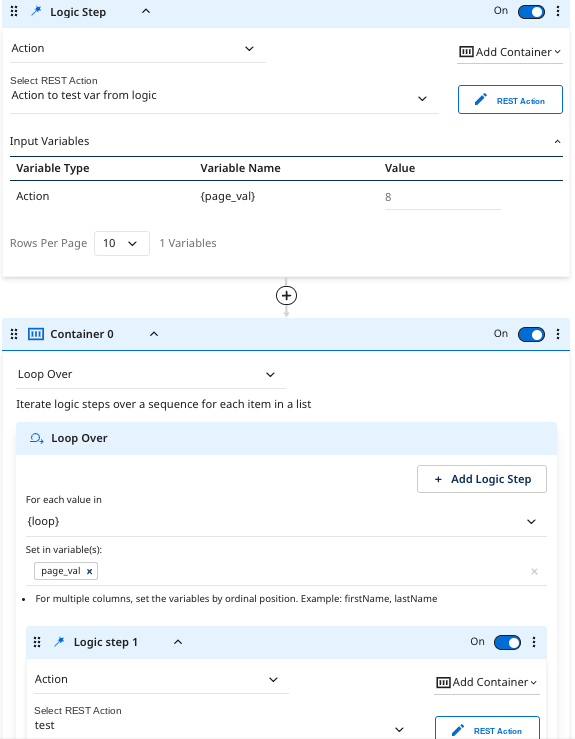This screenshot has width=575, height=739.
Task: Click REST Action button beside Action to test var
Action: point(510,99)
